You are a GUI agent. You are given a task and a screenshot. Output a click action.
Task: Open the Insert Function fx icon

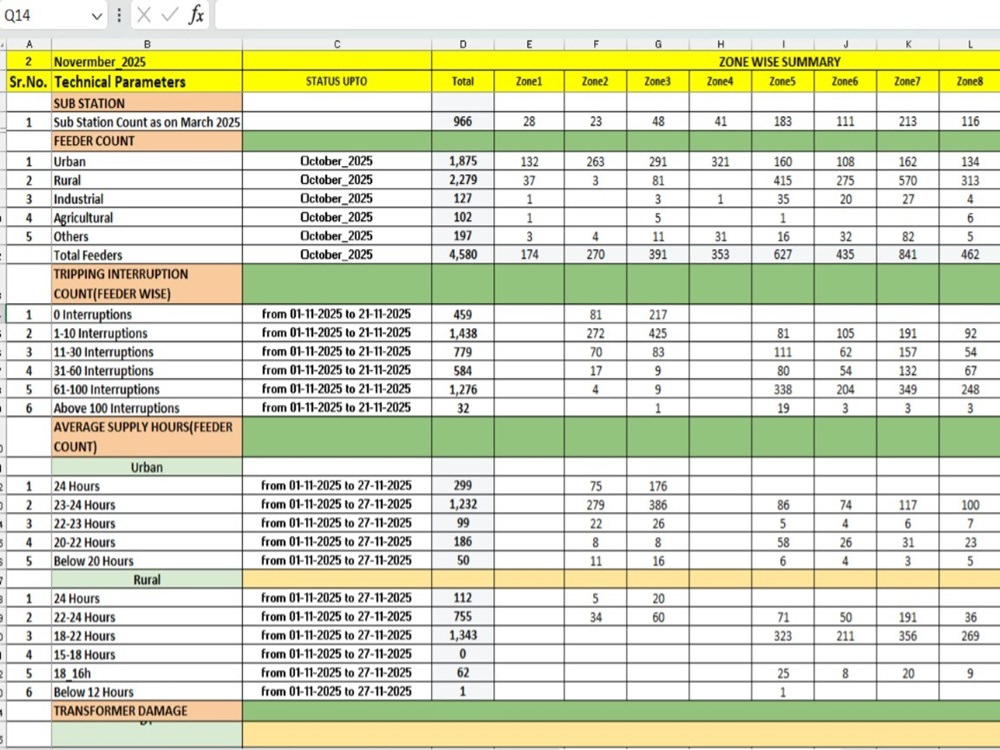click(x=196, y=15)
